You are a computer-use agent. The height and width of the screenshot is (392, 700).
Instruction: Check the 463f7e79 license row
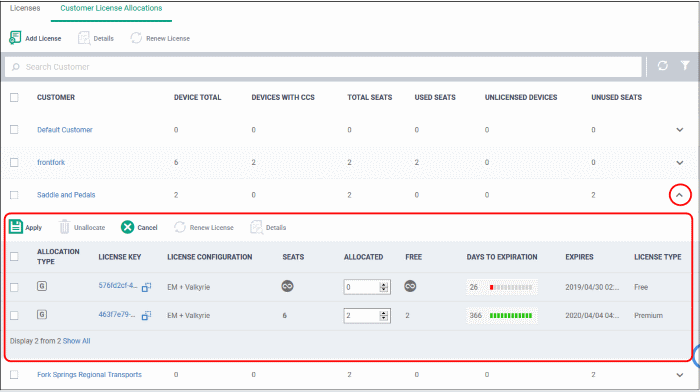(14, 316)
